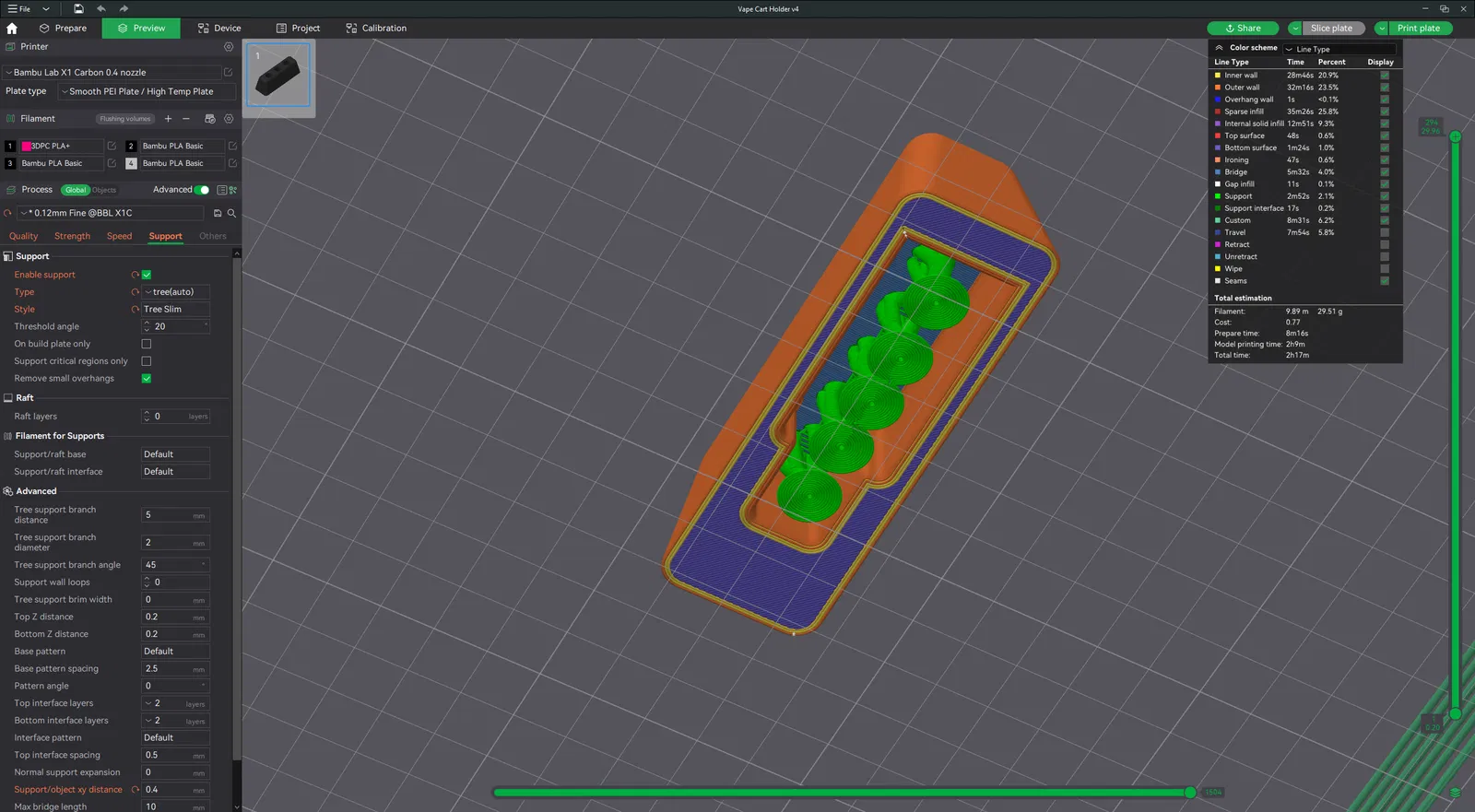Hide Seams display checkbox
The height and width of the screenshot is (812, 1475).
[x=1385, y=281]
